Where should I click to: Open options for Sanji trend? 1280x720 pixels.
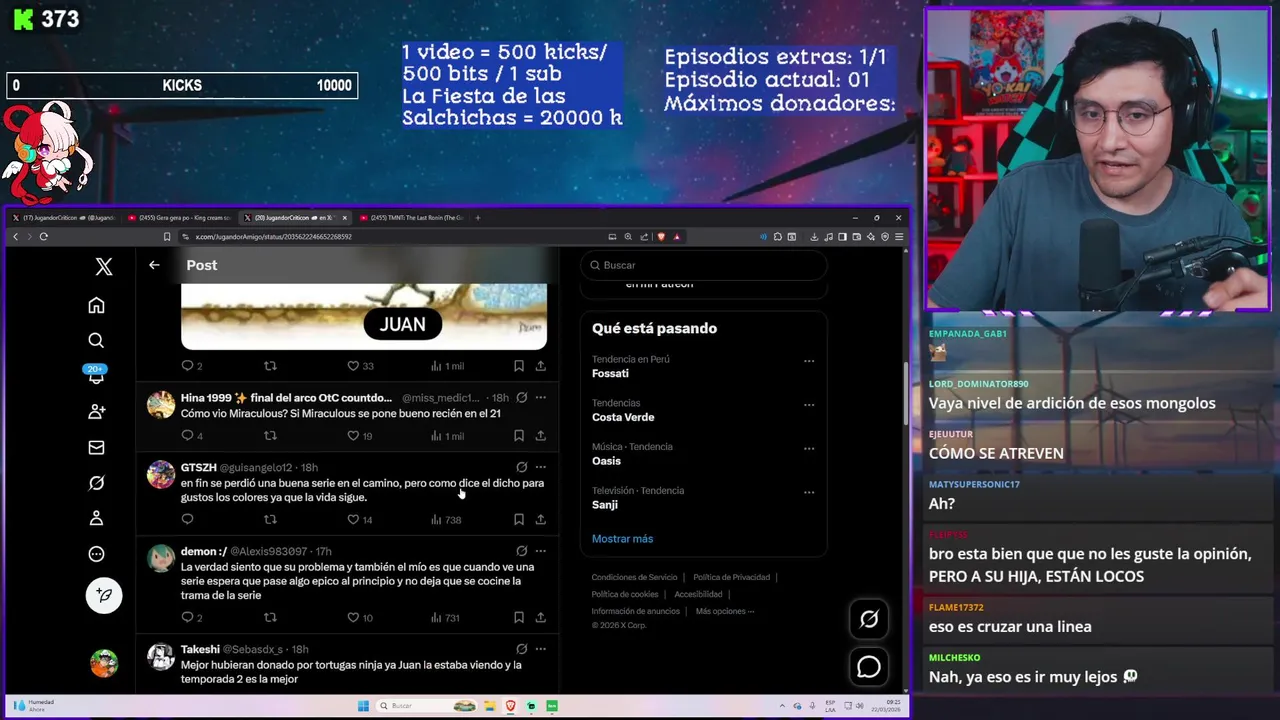pyautogui.click(x=809, y=492)
